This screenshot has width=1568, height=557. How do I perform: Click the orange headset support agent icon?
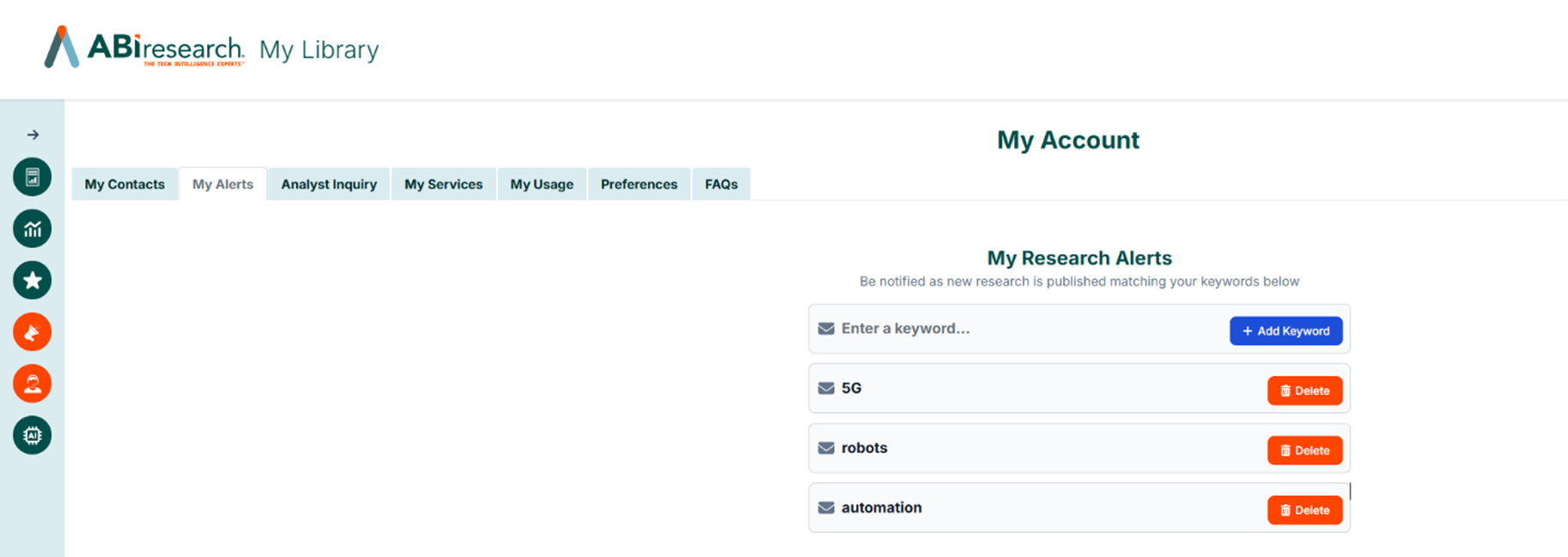click(33, 384)
